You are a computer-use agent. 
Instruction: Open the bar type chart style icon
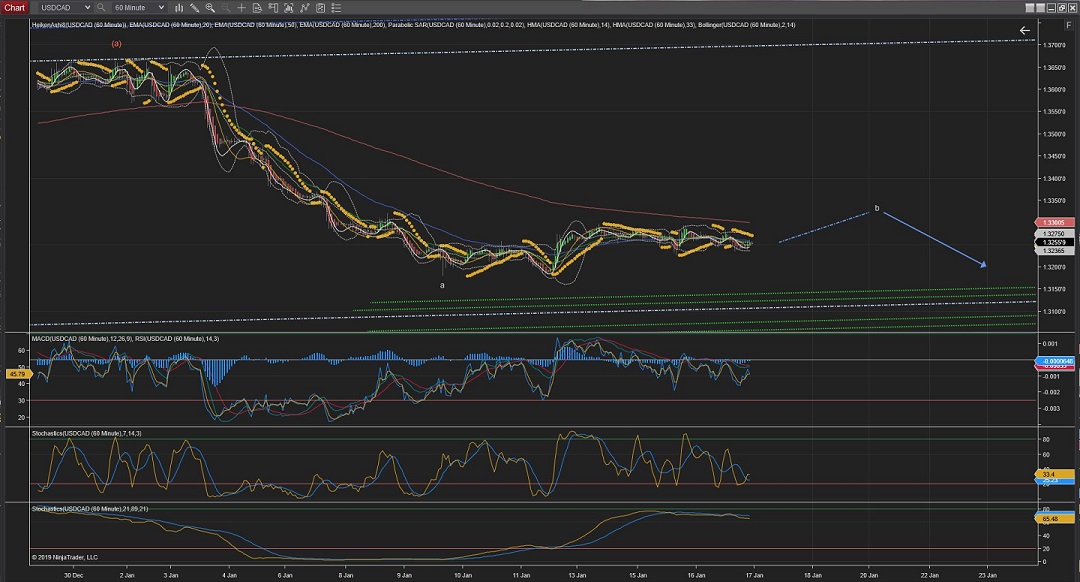179,8
